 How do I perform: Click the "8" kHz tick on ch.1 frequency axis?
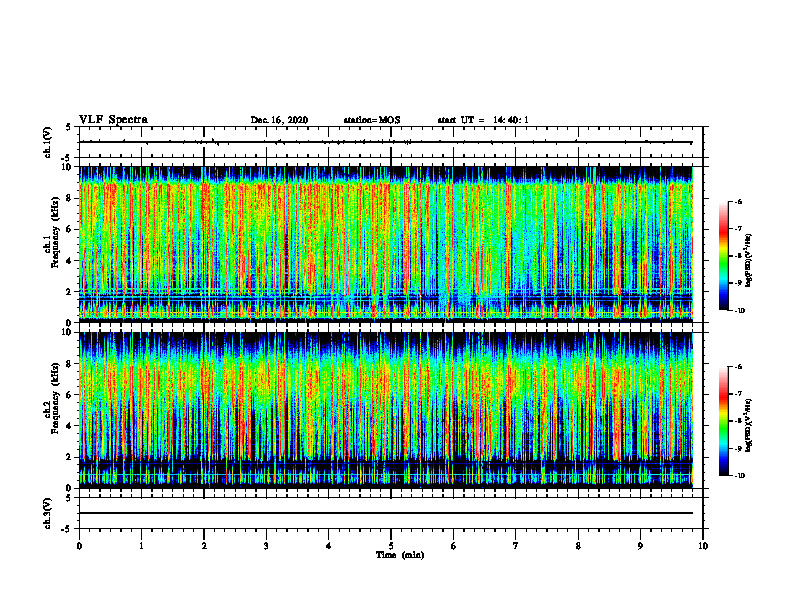click(x=69, y=198)
